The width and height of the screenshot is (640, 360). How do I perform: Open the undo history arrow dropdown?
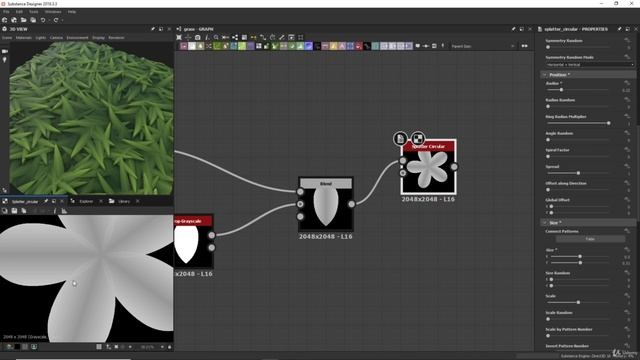(49, 20)
